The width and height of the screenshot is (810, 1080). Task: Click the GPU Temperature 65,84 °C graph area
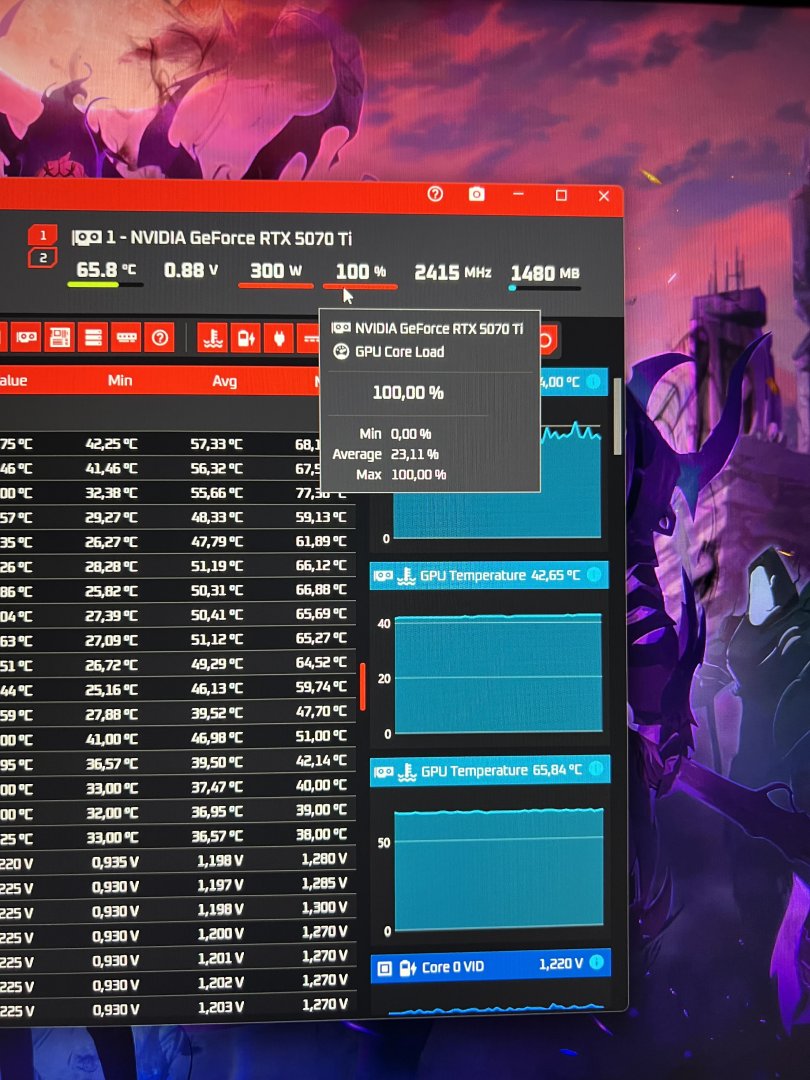tap(499, 869)
